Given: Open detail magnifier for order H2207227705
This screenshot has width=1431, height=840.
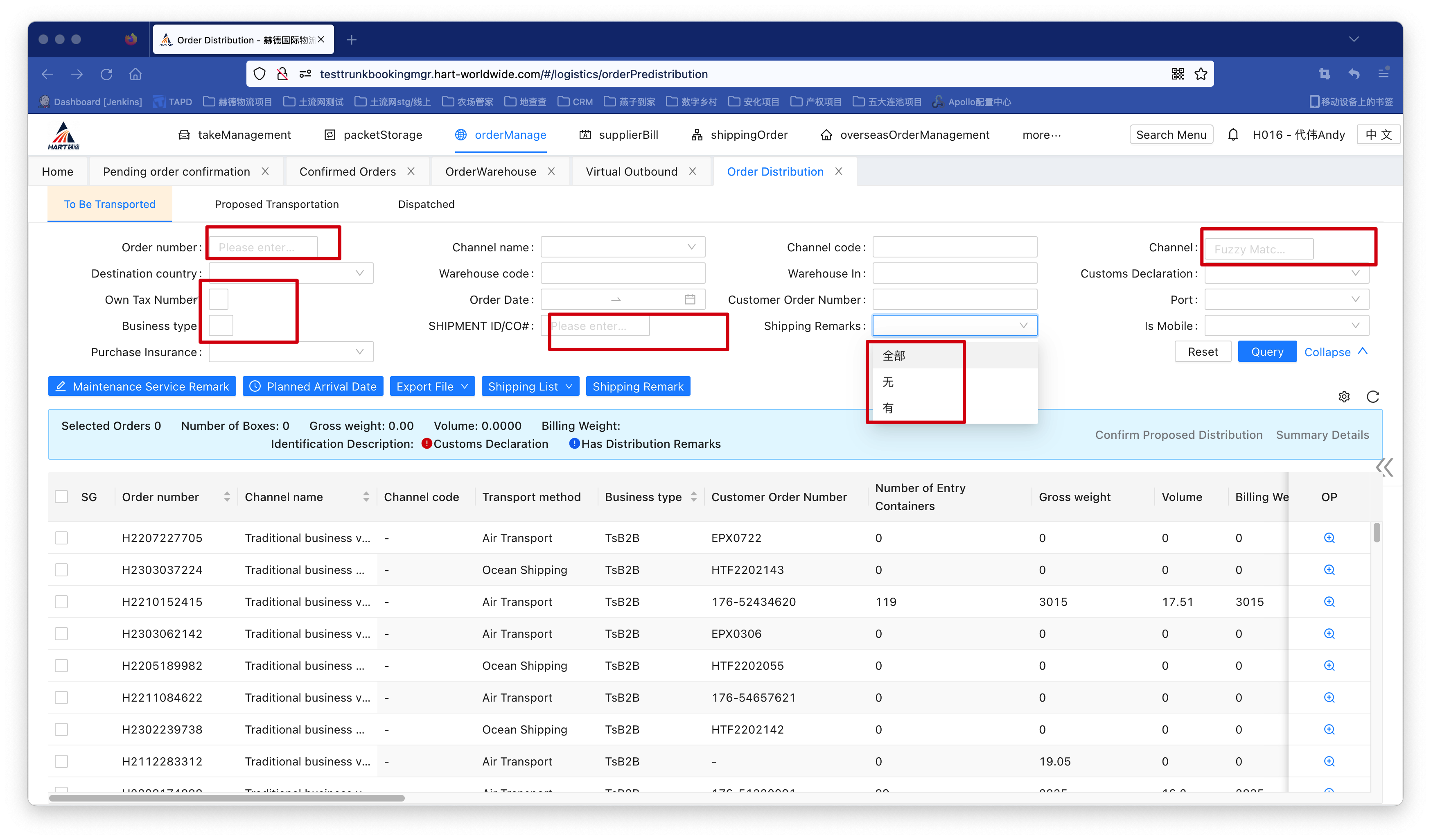Looking at the screenshot, I should point(1329,538).
